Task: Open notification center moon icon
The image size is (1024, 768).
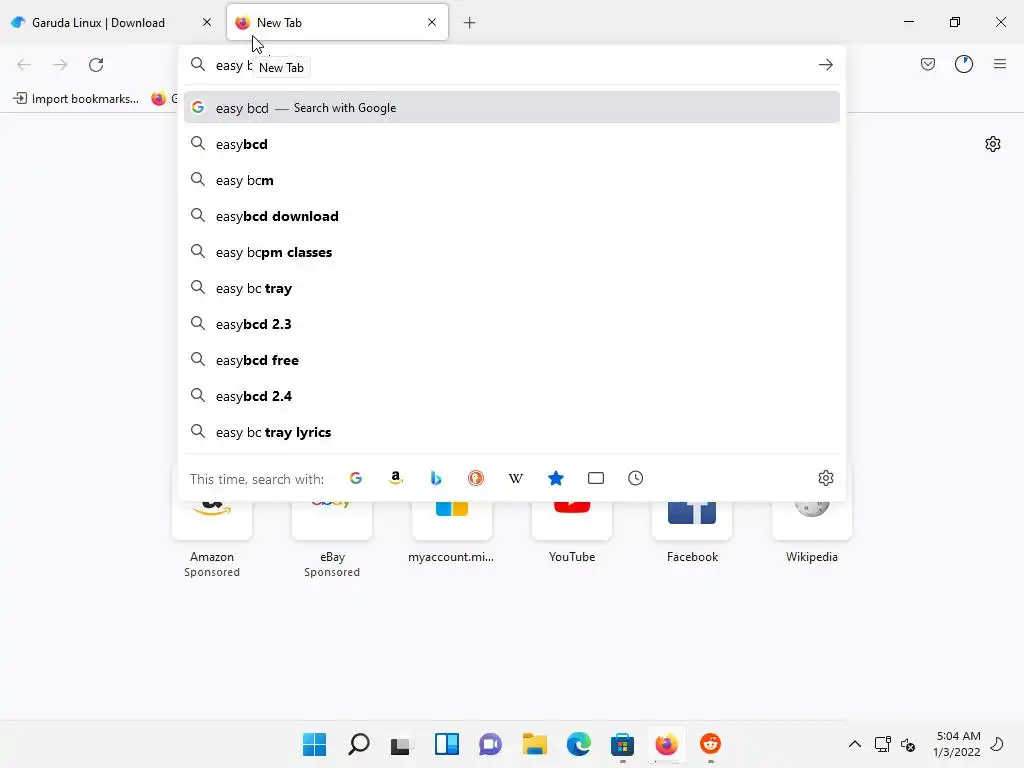Action: 997,744
